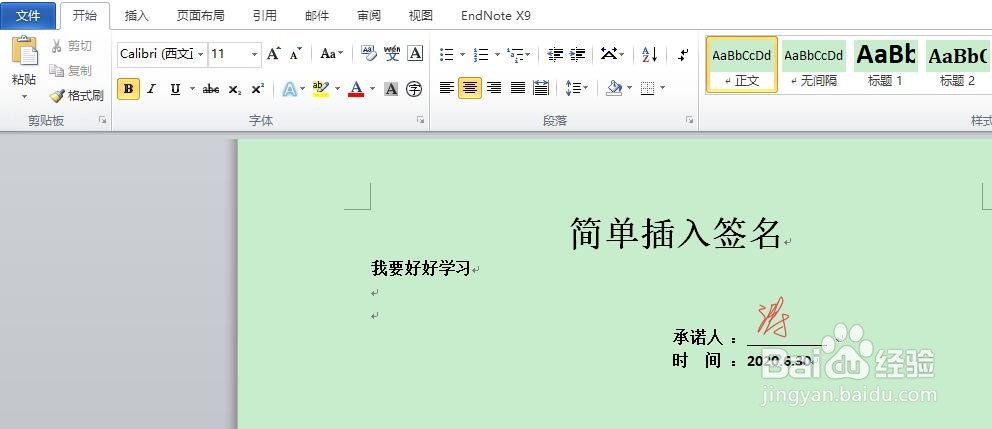Increase paragraph indent
The height and width of the screenshot is (429, 992).
[x=578, y=54]
